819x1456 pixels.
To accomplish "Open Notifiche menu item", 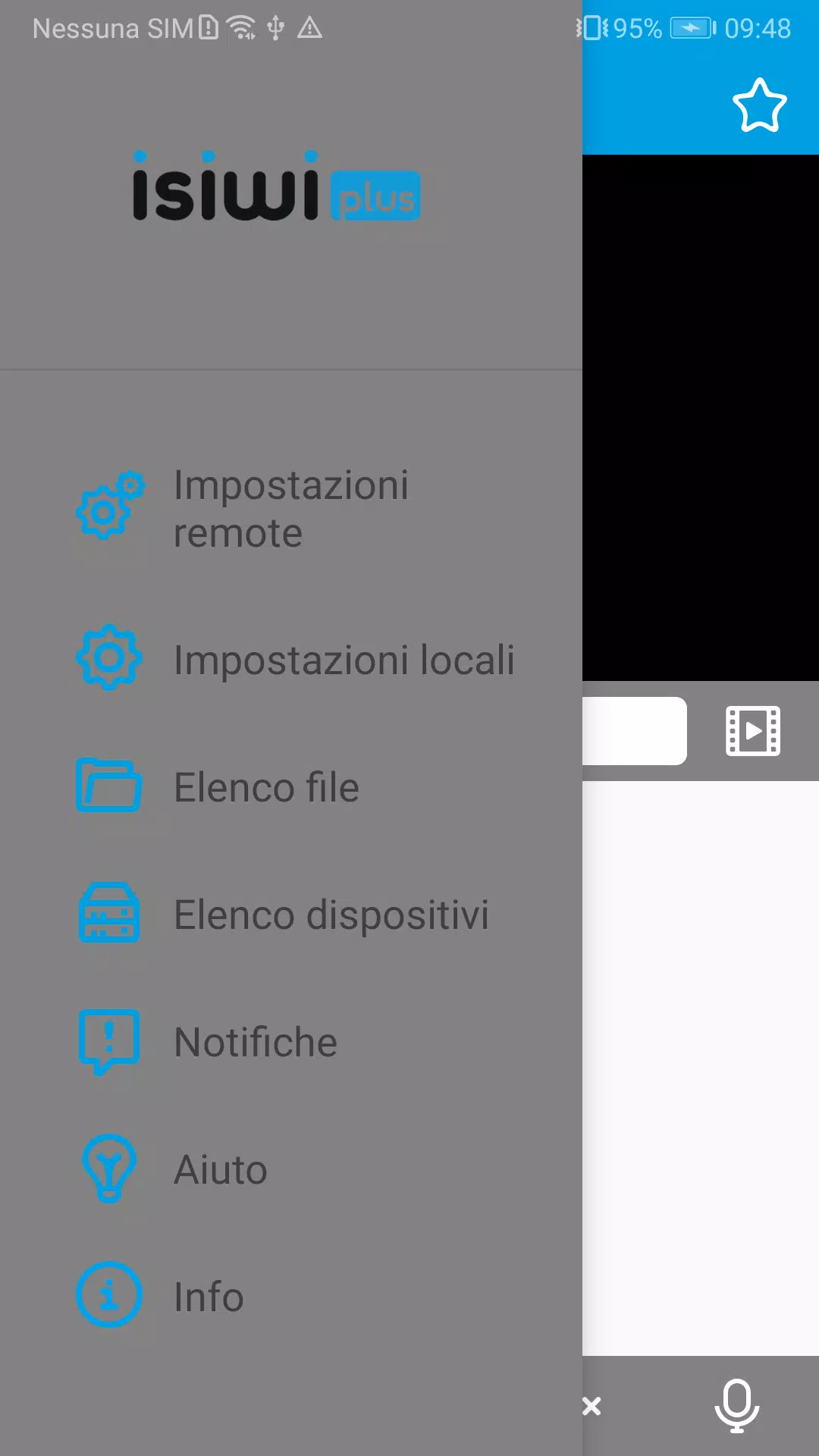I will (x=291, y=1042).
